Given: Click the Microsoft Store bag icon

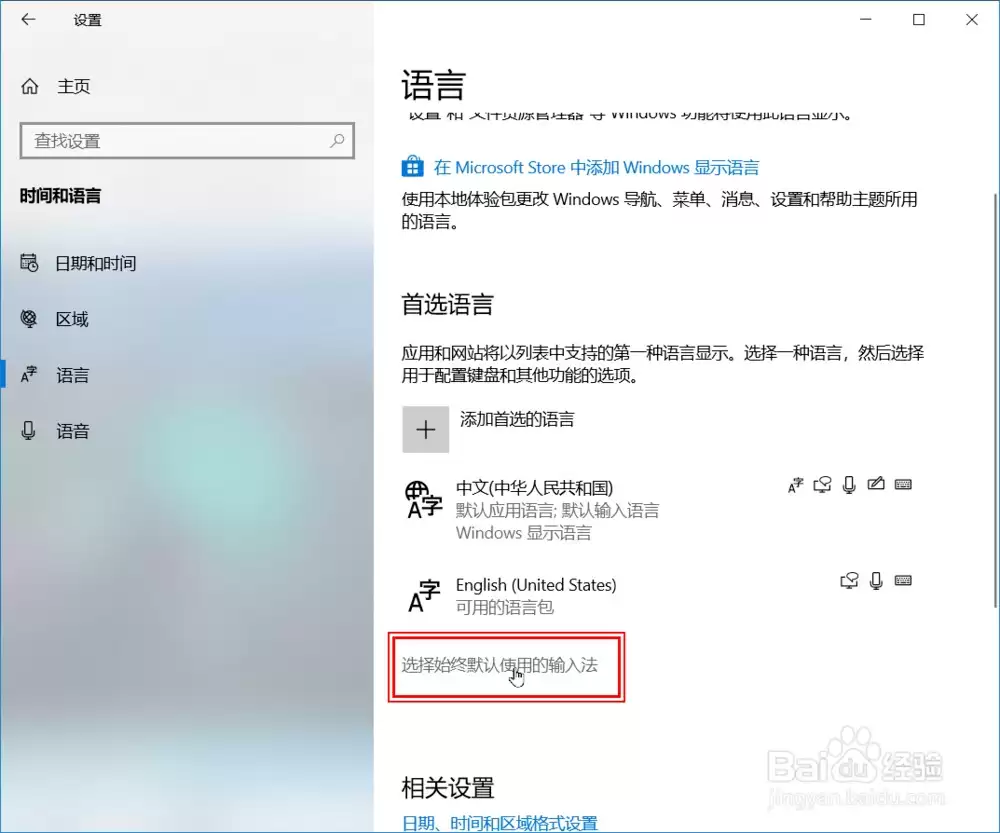Looking at the screenshot, I should tap(412, 166).
